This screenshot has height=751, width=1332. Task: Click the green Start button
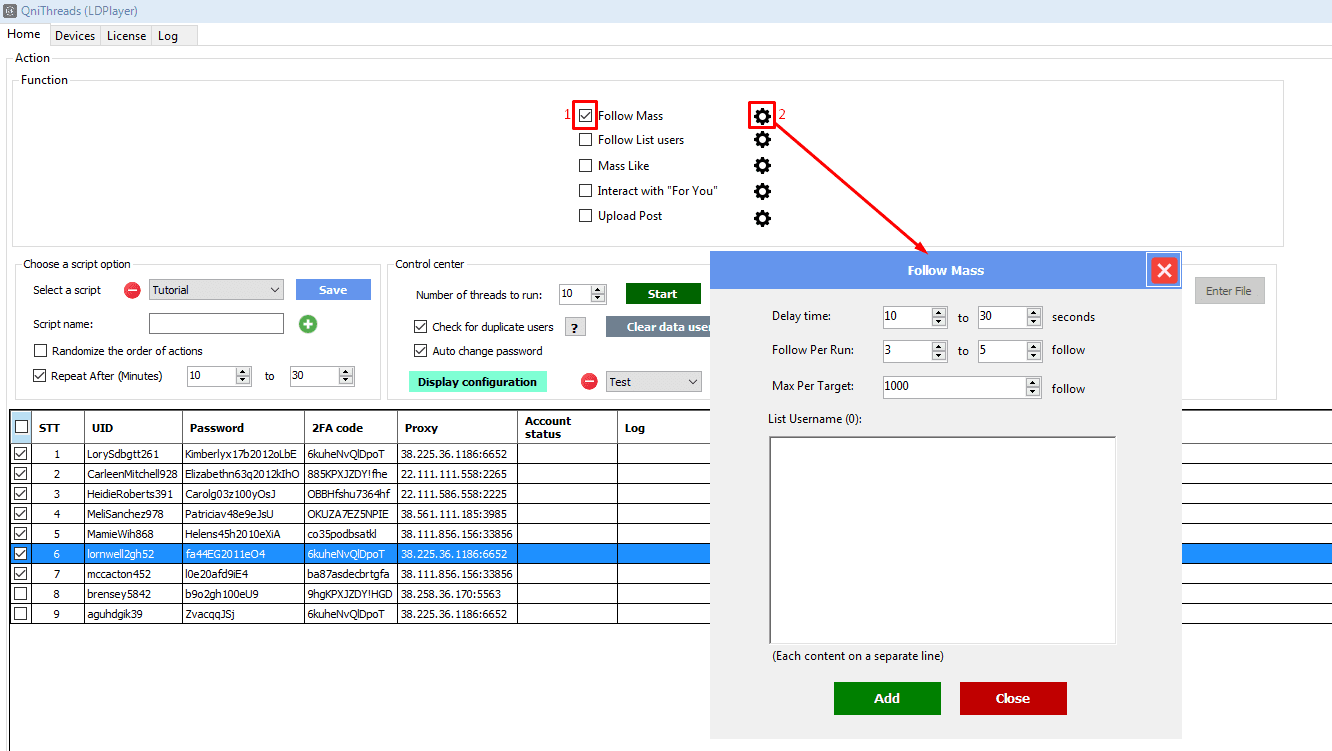[662, 294]
